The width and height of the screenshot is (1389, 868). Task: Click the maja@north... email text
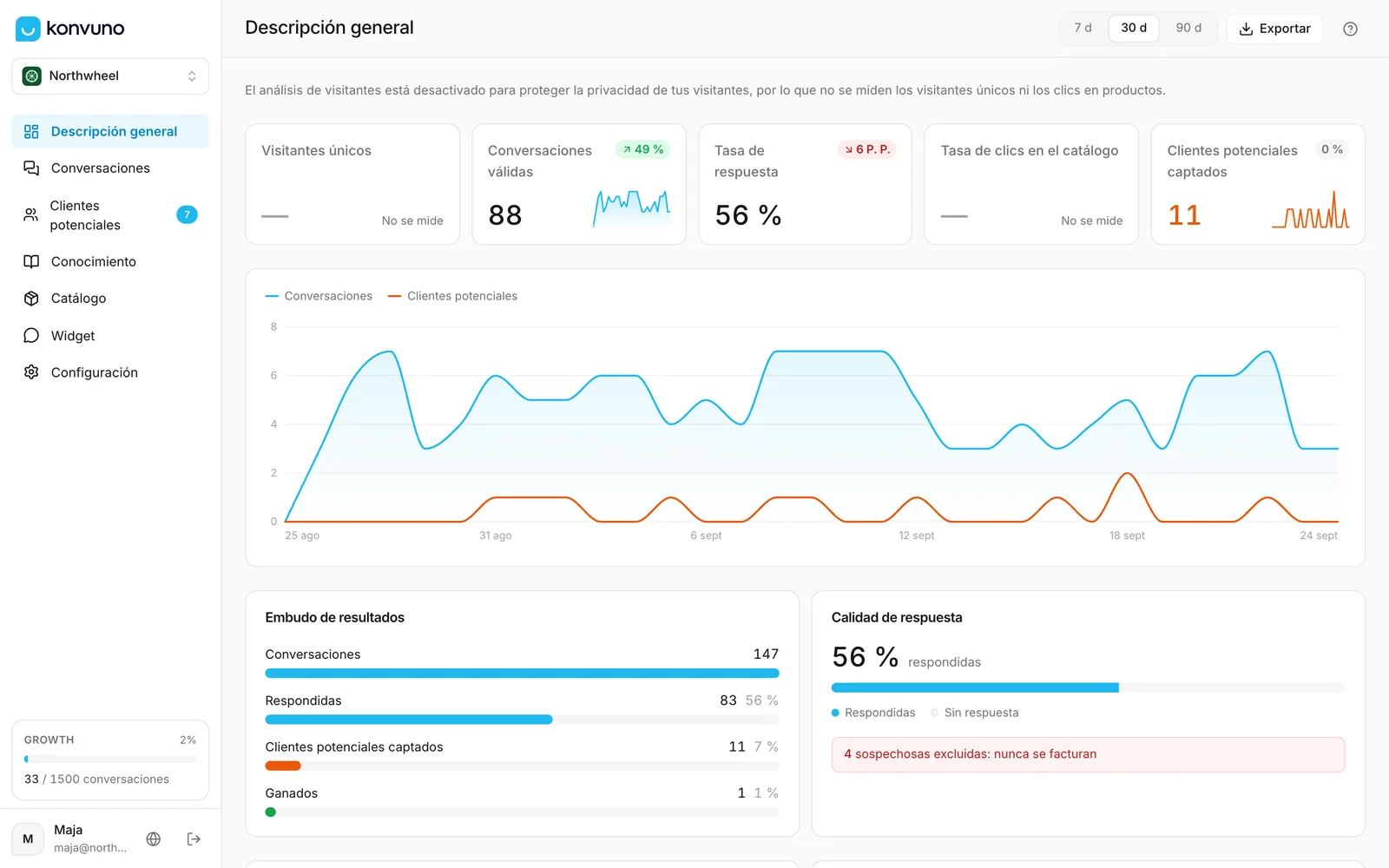[90, 848]
